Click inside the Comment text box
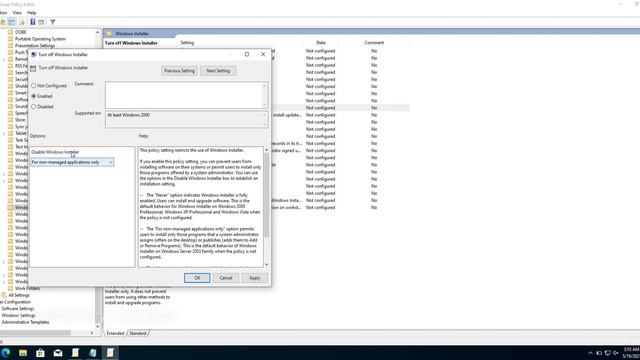 (187, 95)
